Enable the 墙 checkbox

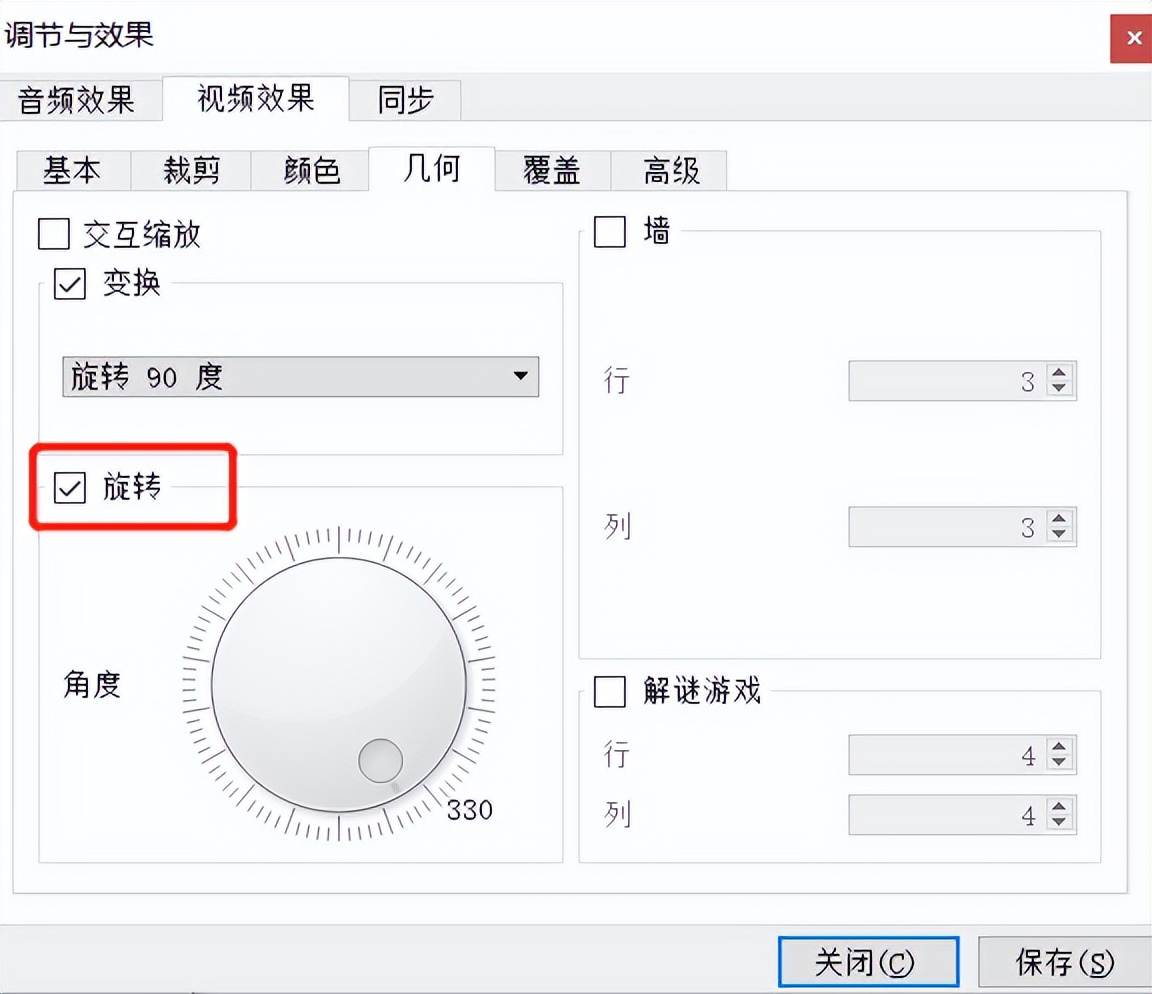[610, 233]
